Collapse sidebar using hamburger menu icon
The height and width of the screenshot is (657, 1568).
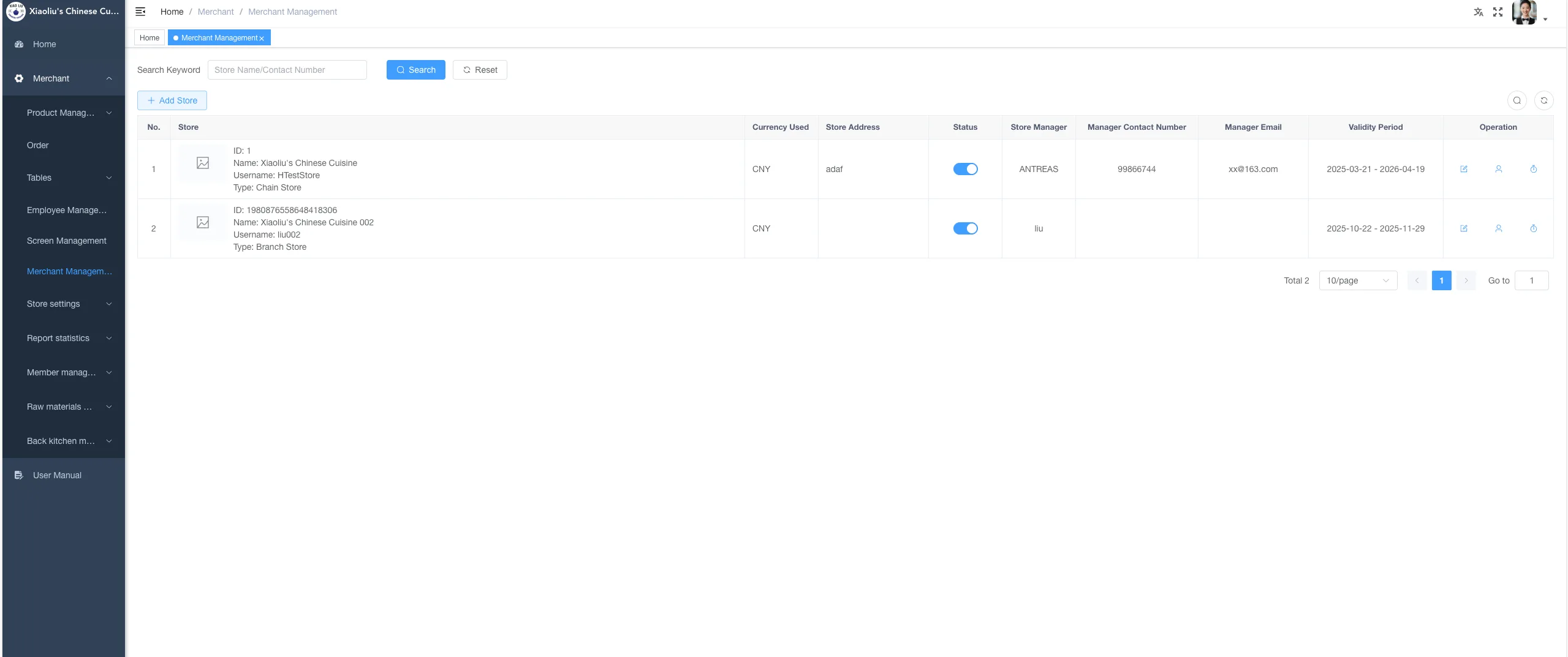[x=140, y=12]
